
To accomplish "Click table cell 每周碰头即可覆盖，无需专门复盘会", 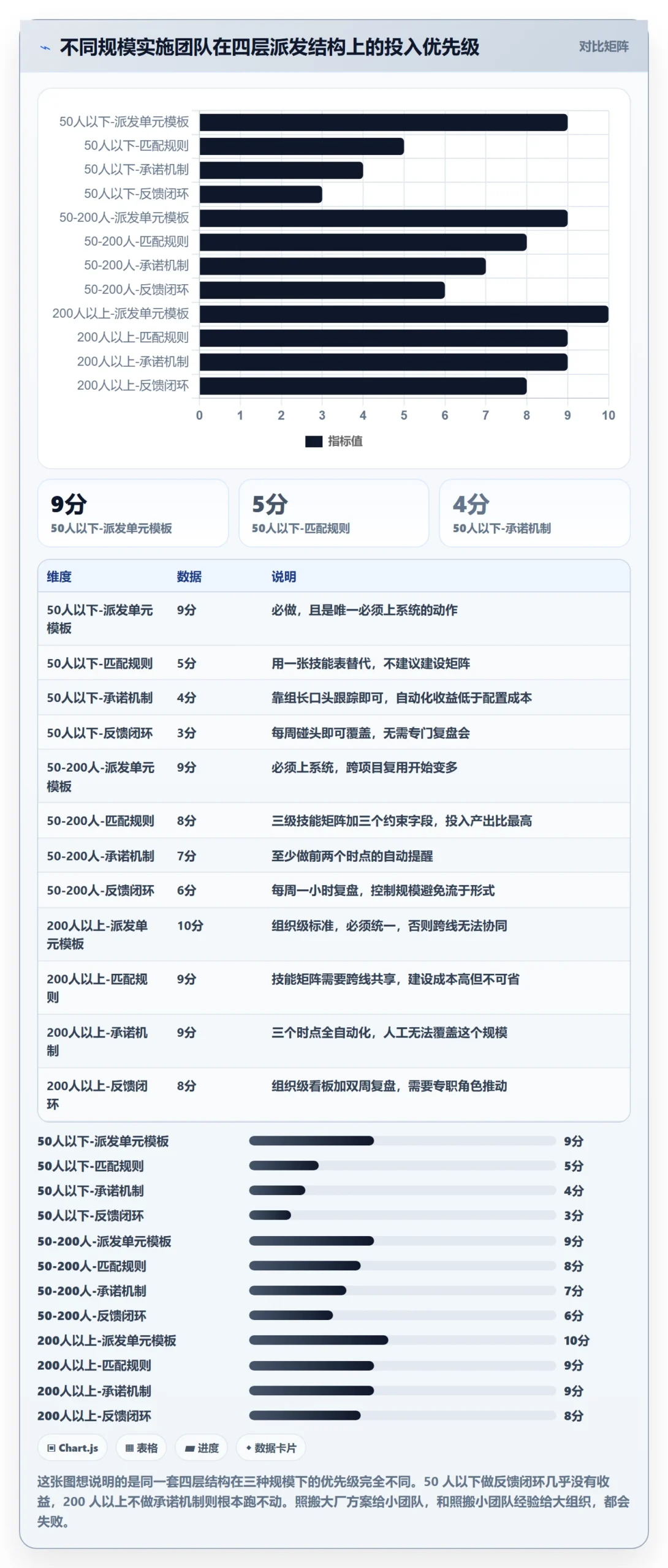I will 371,733.
